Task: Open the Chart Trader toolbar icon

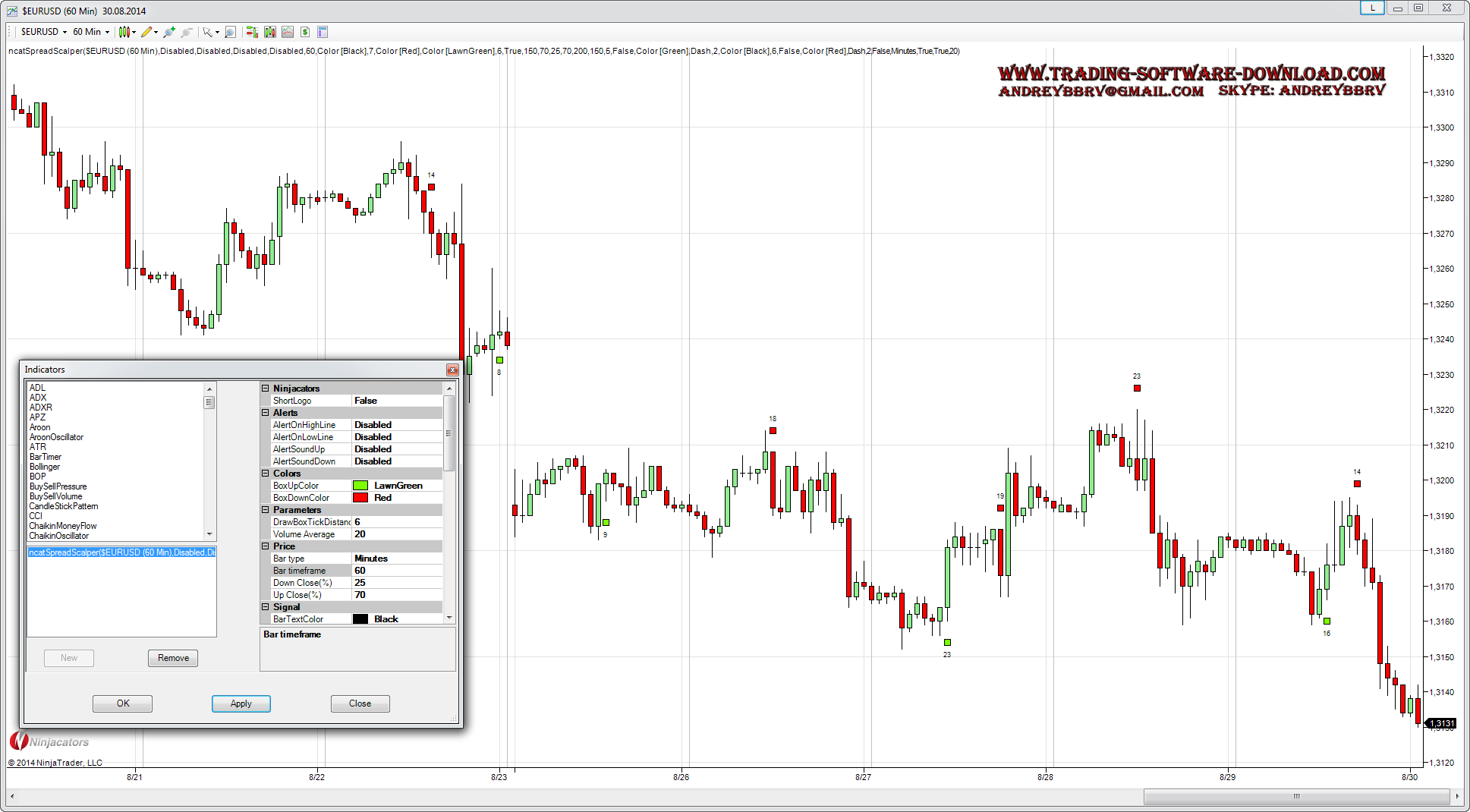Action: (251, 32)
